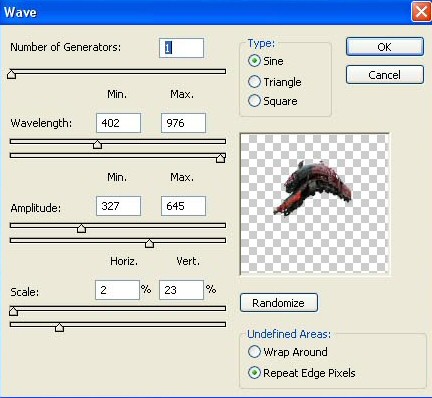This screenshot has width=432, height=398.
Task: Click the Randomize button
Action: pyautogui.click(x=279, y=303)
